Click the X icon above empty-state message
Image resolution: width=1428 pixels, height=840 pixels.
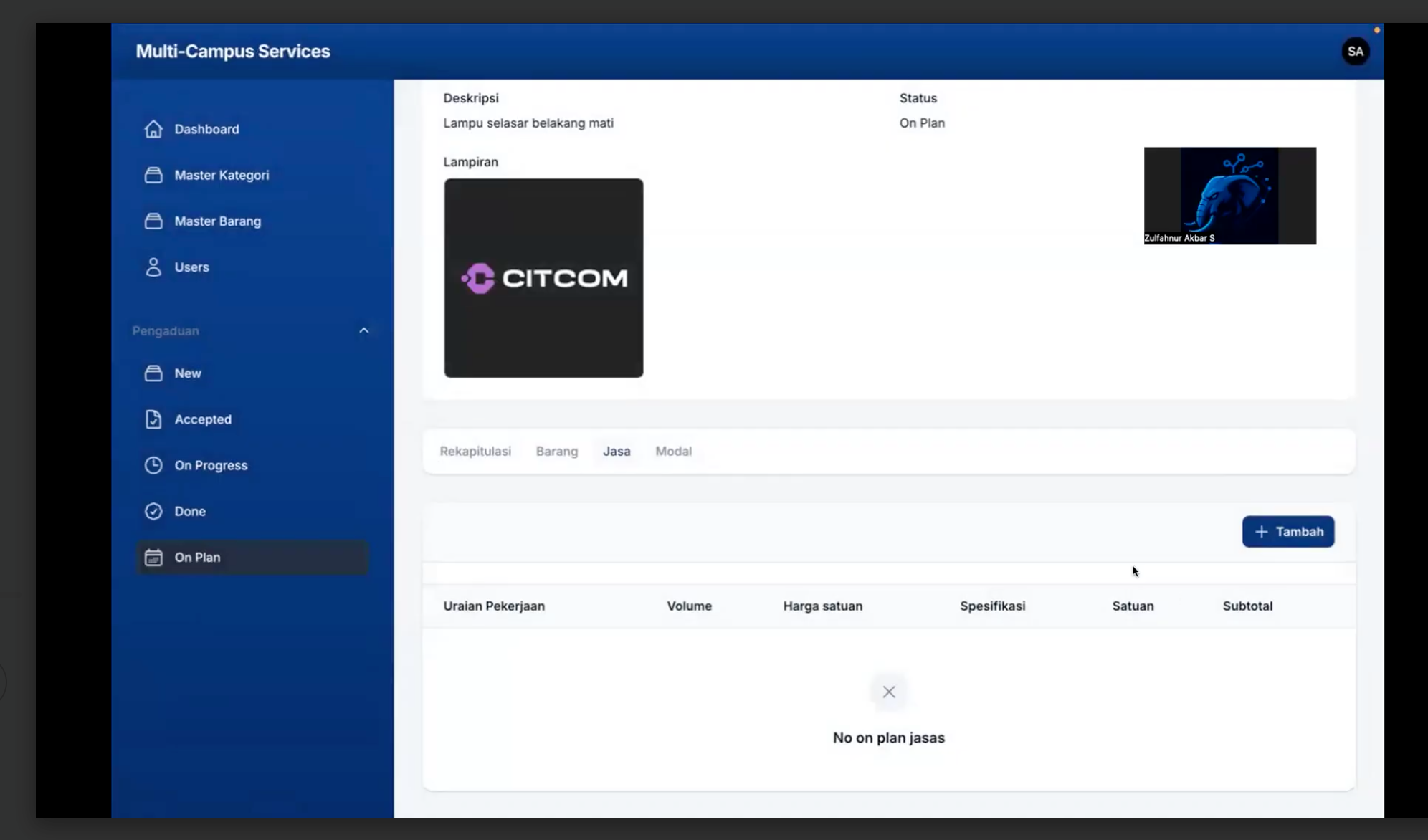tap(889, 692)
